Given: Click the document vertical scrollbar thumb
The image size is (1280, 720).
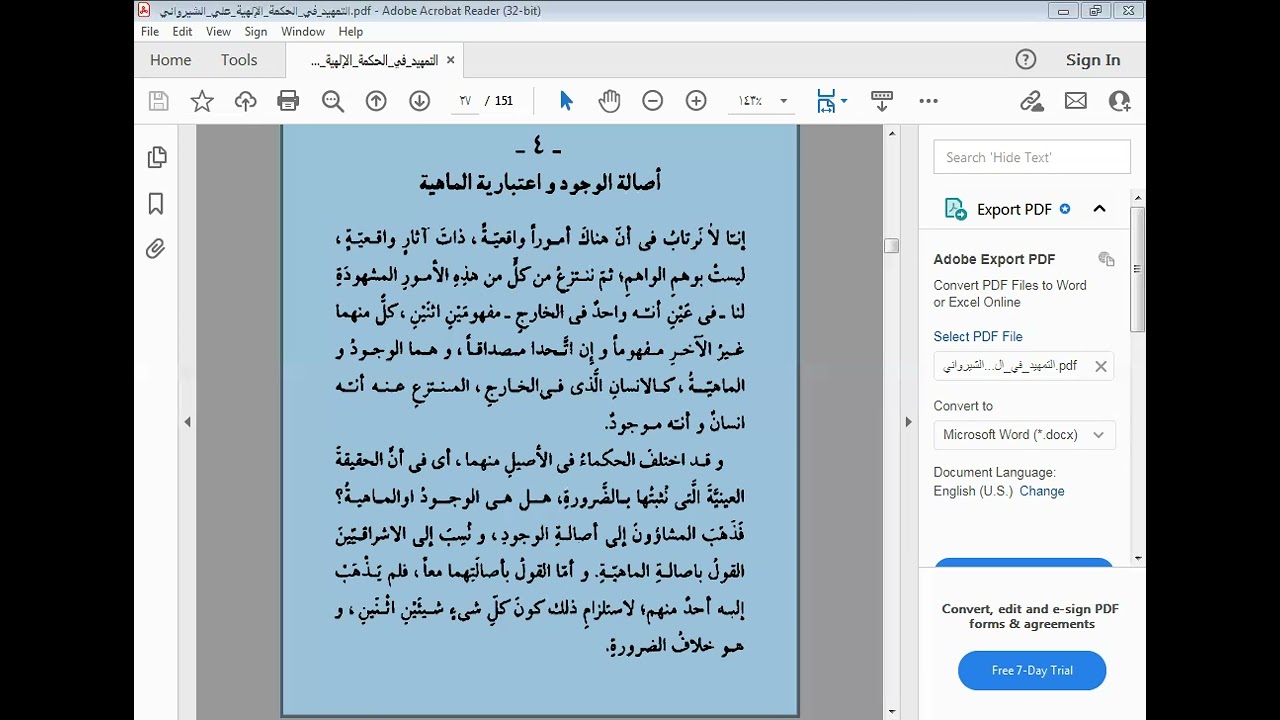Looking at the screenshot, I should (x=891, y=245).
